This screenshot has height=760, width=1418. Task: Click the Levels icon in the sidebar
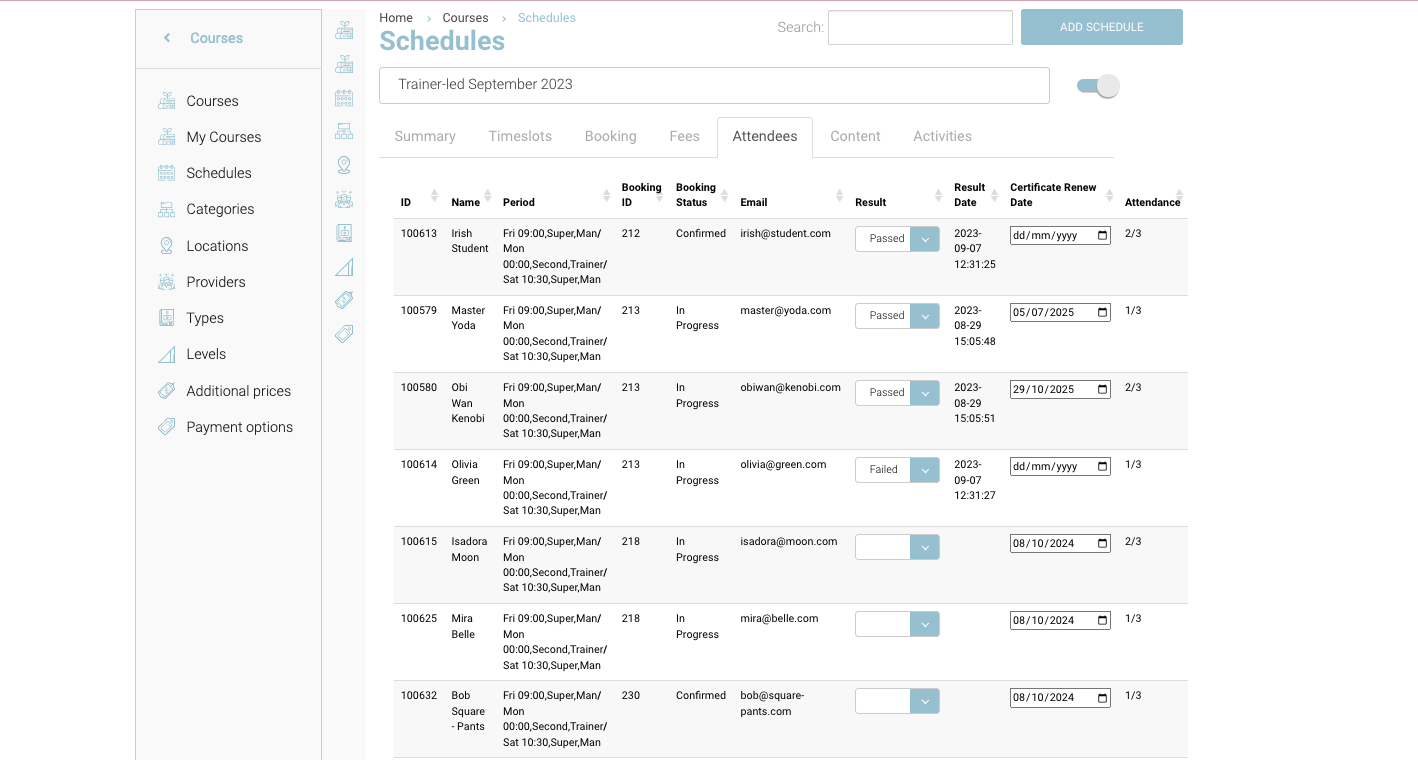click(167, 354)
